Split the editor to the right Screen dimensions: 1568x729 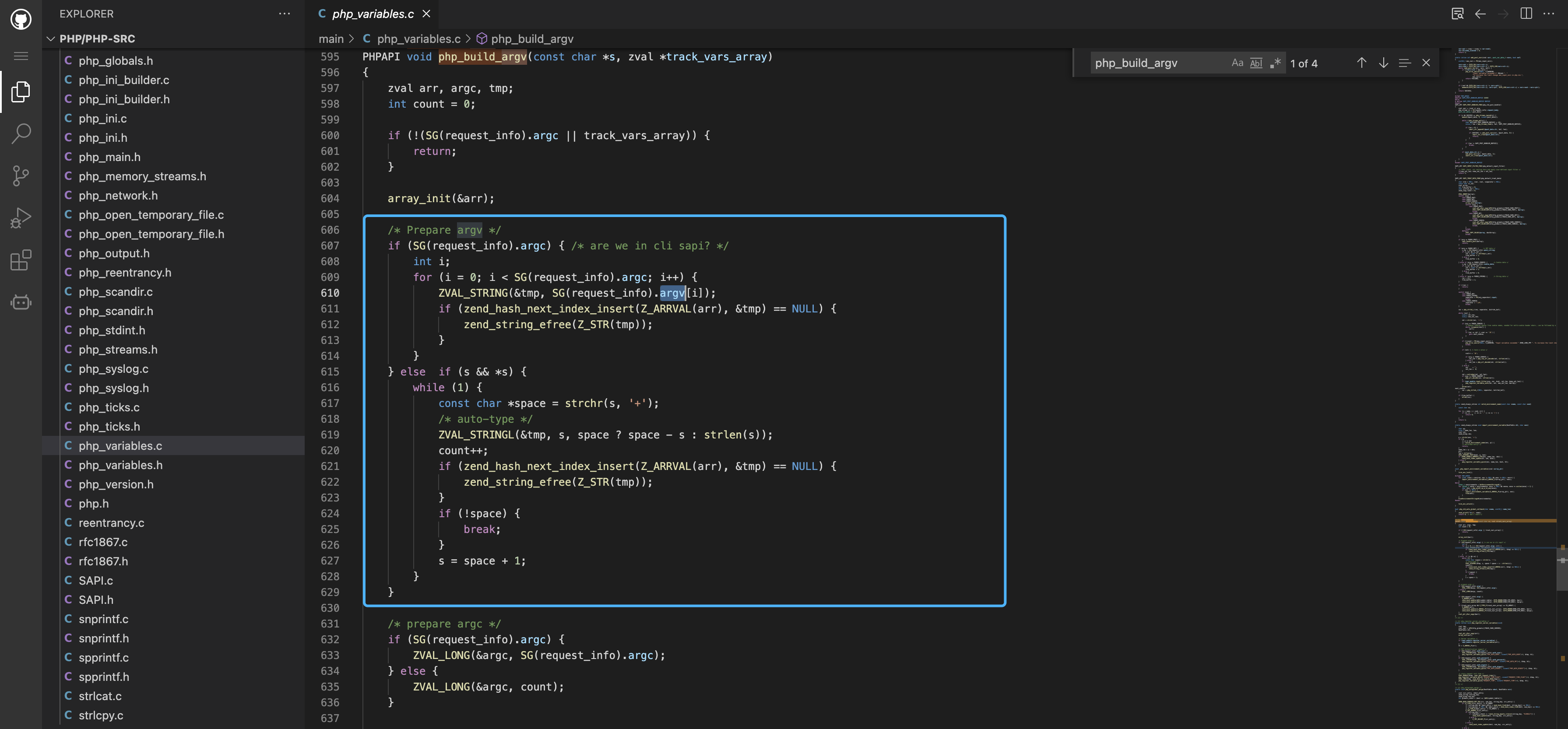(x=1526, y=14)
